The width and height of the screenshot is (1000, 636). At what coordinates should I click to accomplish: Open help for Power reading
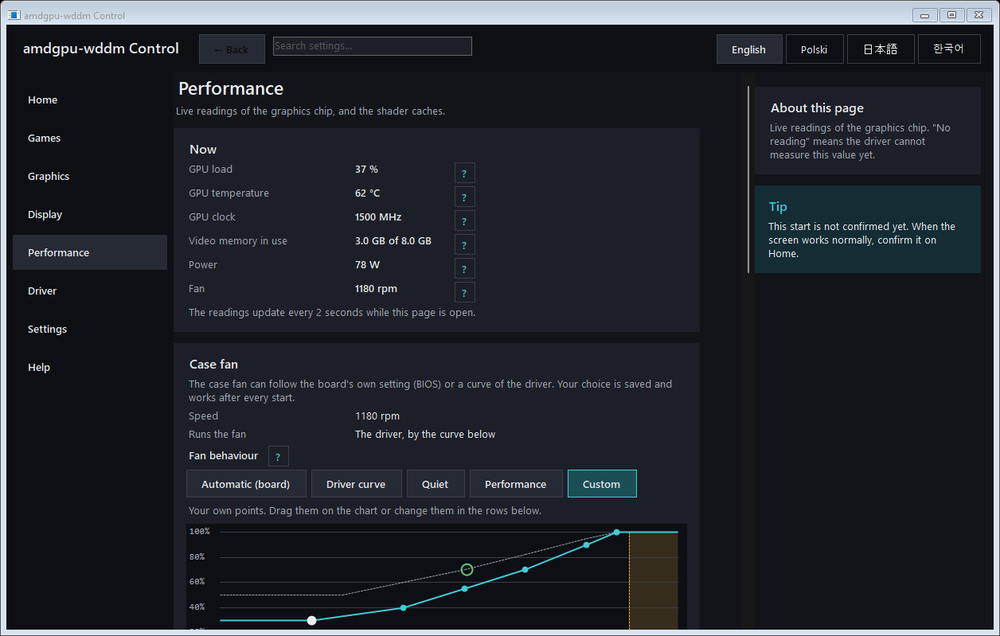tap(464, 269)
